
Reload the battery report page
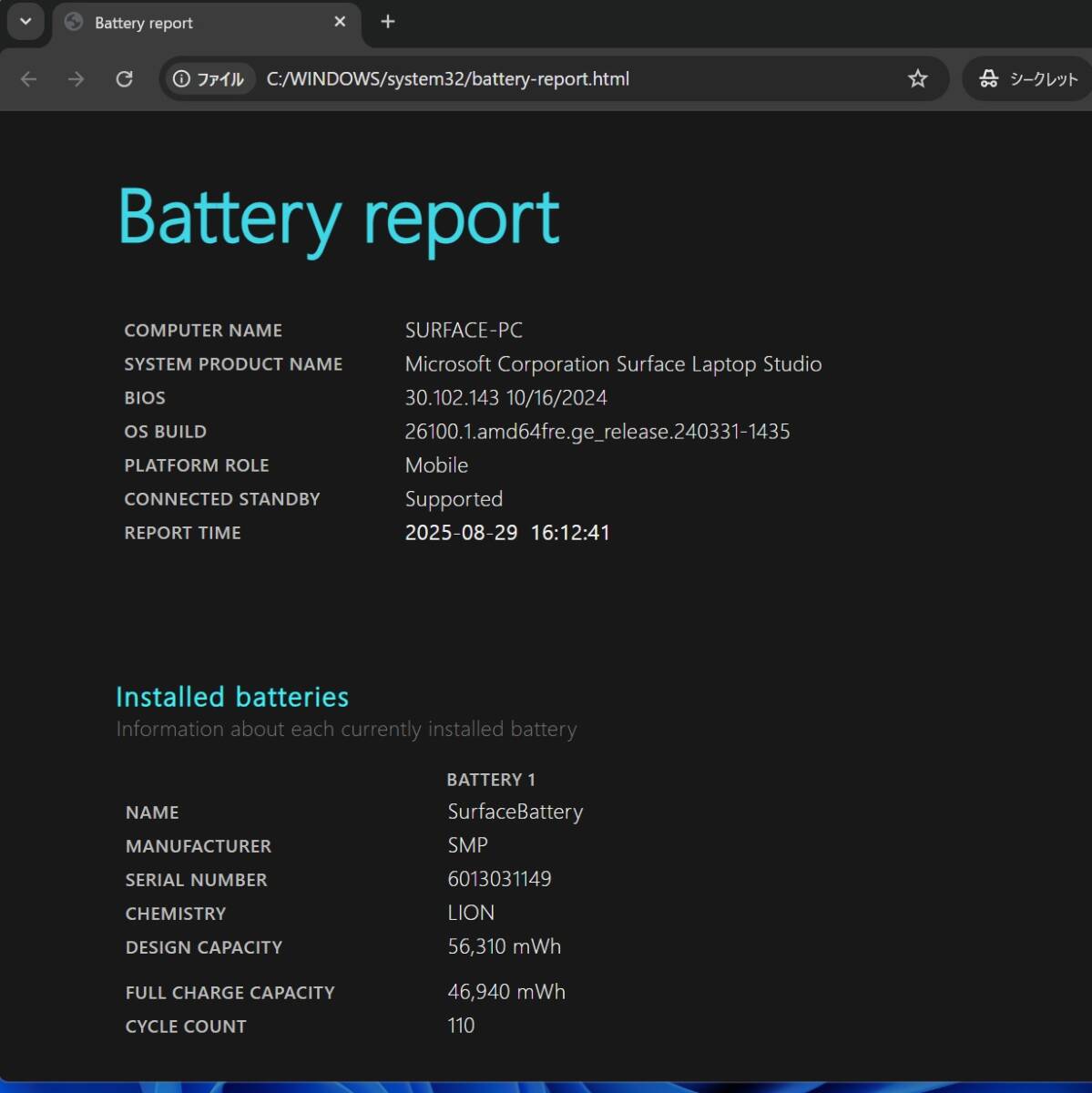pos(125,79)
